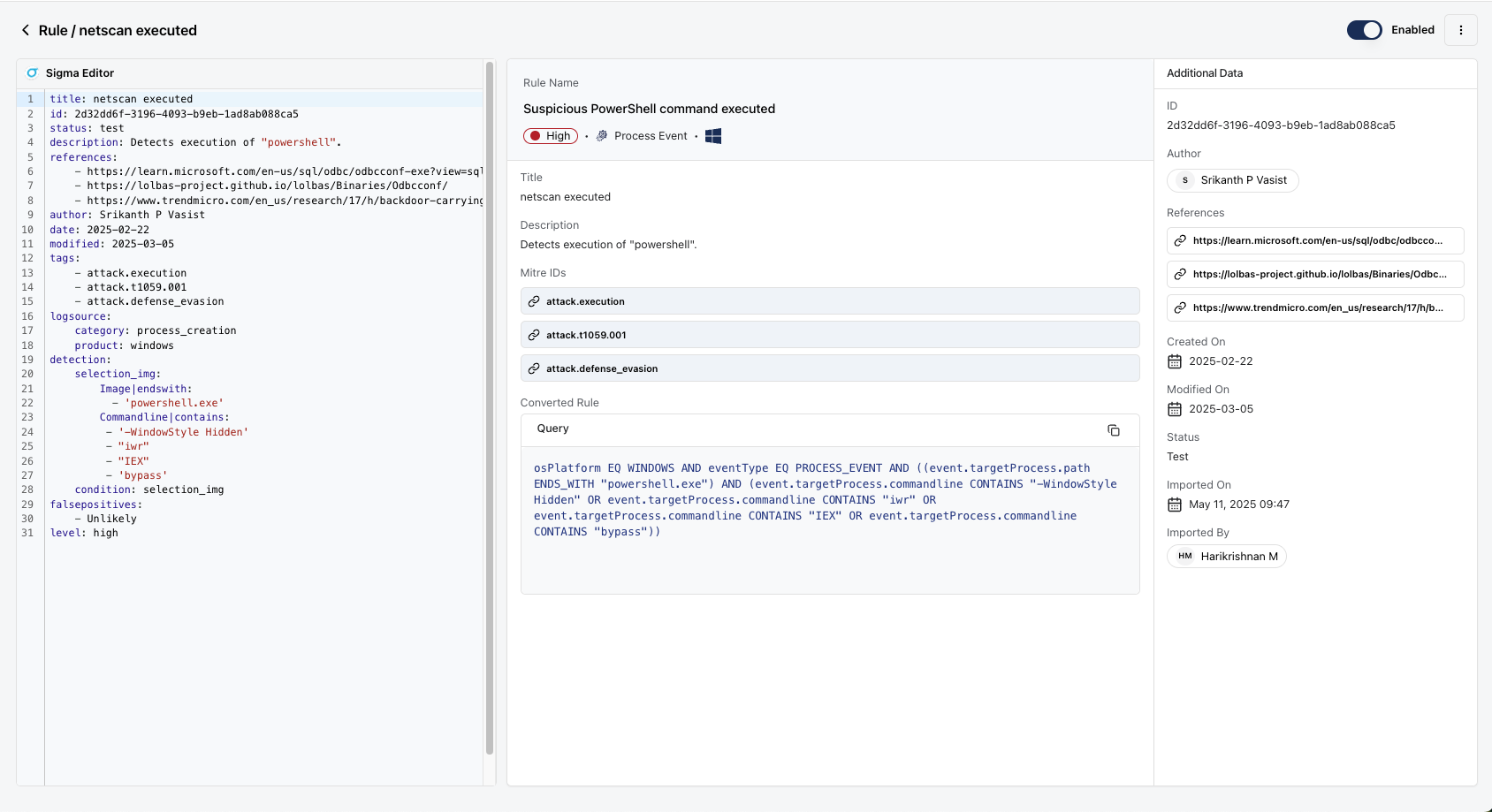
Task: Open the trendmicro.com reference link
Action: coord(1315,307)
